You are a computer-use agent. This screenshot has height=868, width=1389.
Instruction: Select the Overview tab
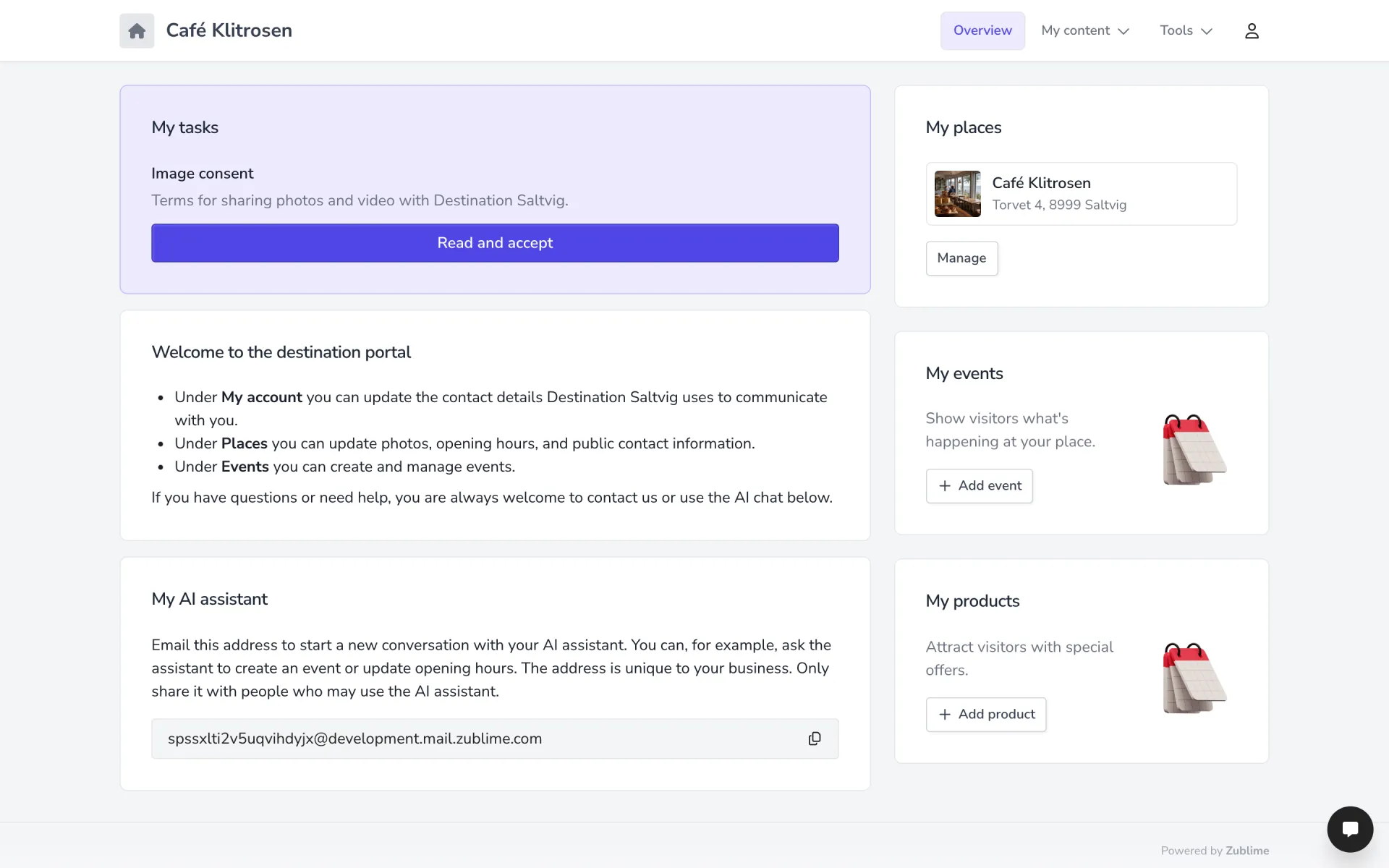982,30
